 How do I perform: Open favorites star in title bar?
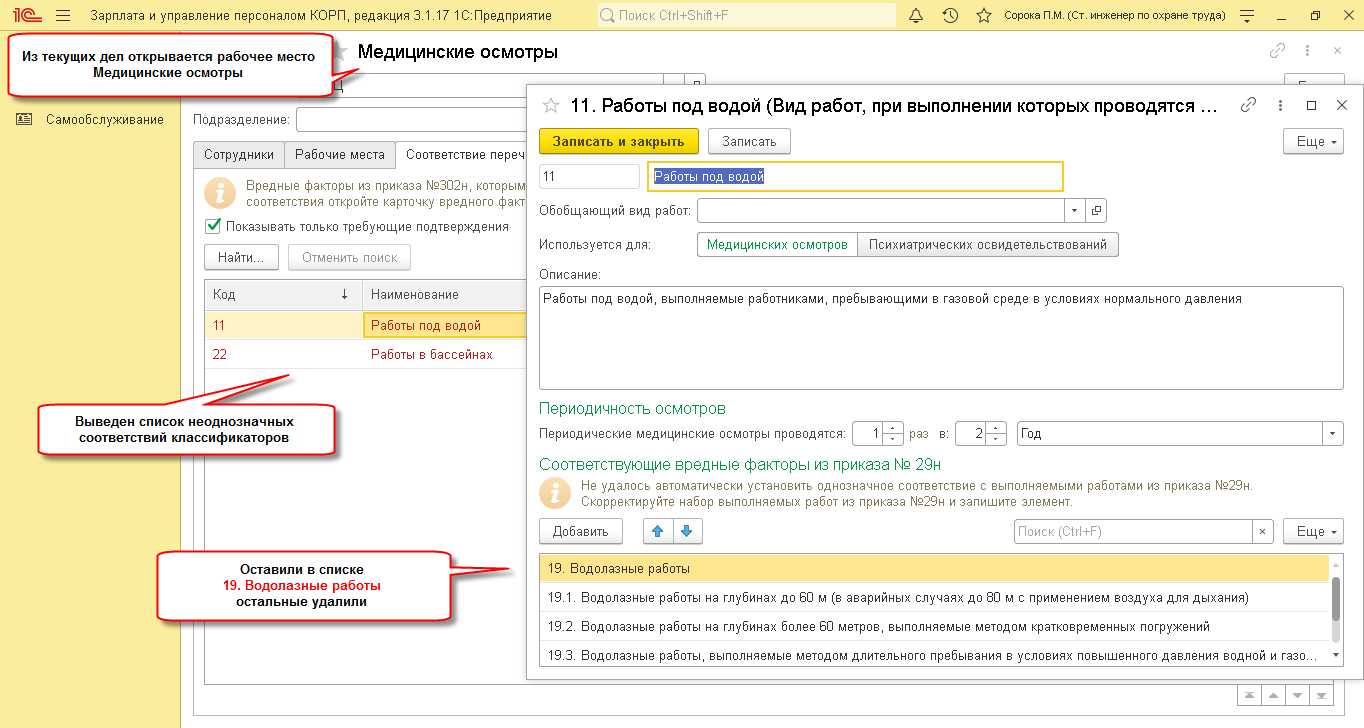984,16
